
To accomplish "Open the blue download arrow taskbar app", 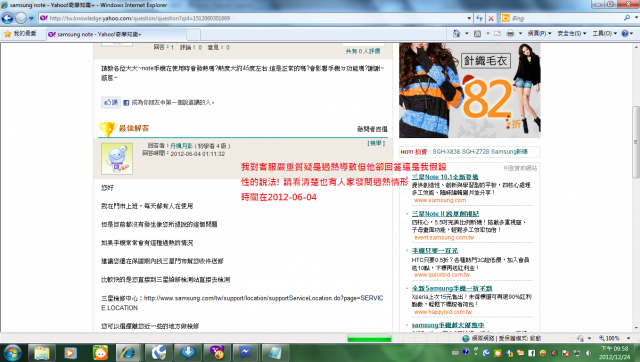I will tap(187, 353).
